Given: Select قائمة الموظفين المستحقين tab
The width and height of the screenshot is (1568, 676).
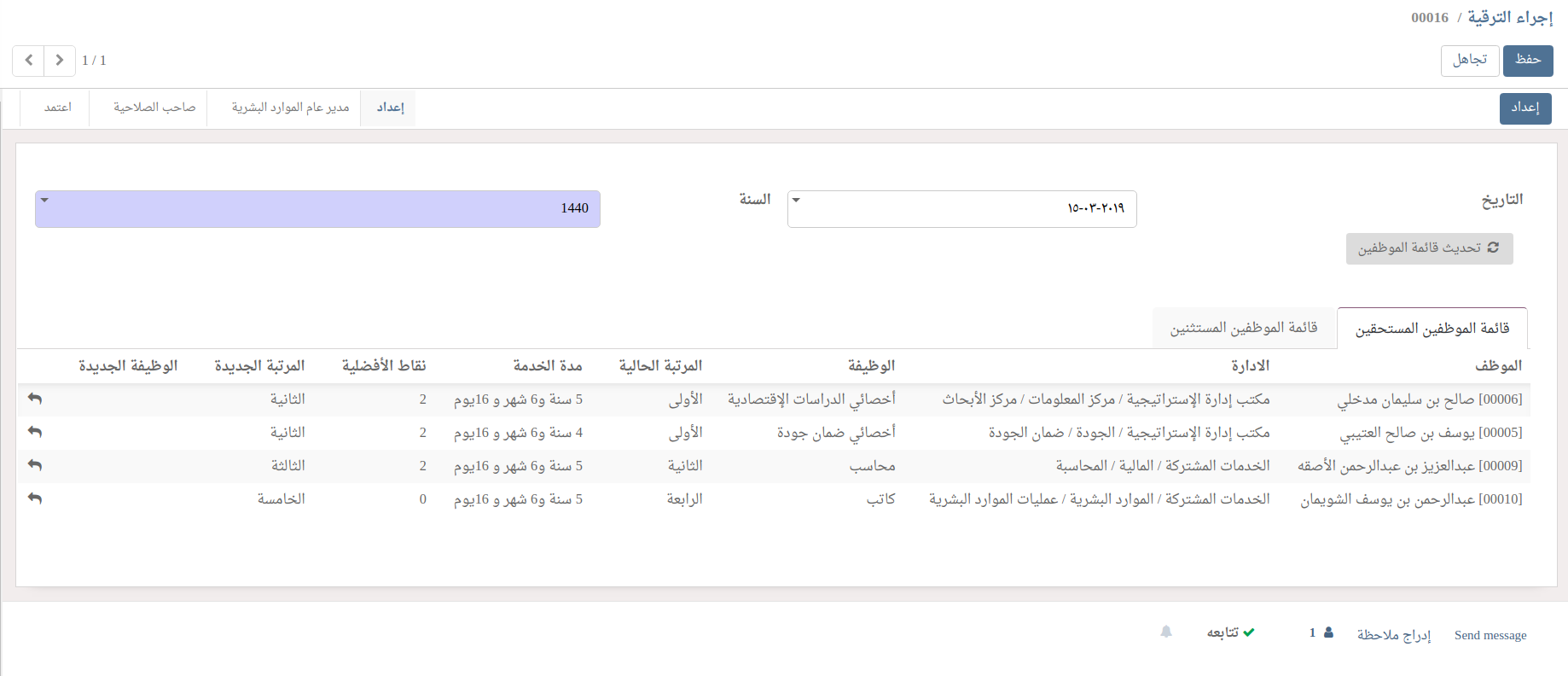Looking at the screenshot, I should click(1432, 329).
